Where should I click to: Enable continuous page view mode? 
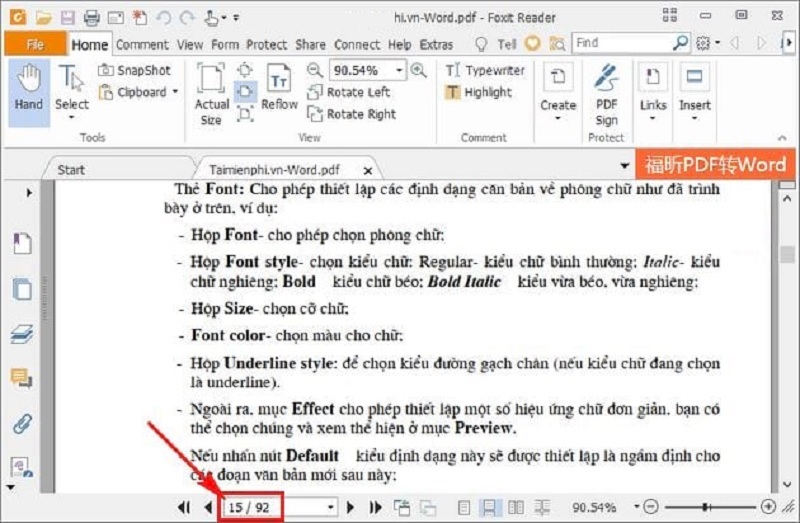pos(489,507)
